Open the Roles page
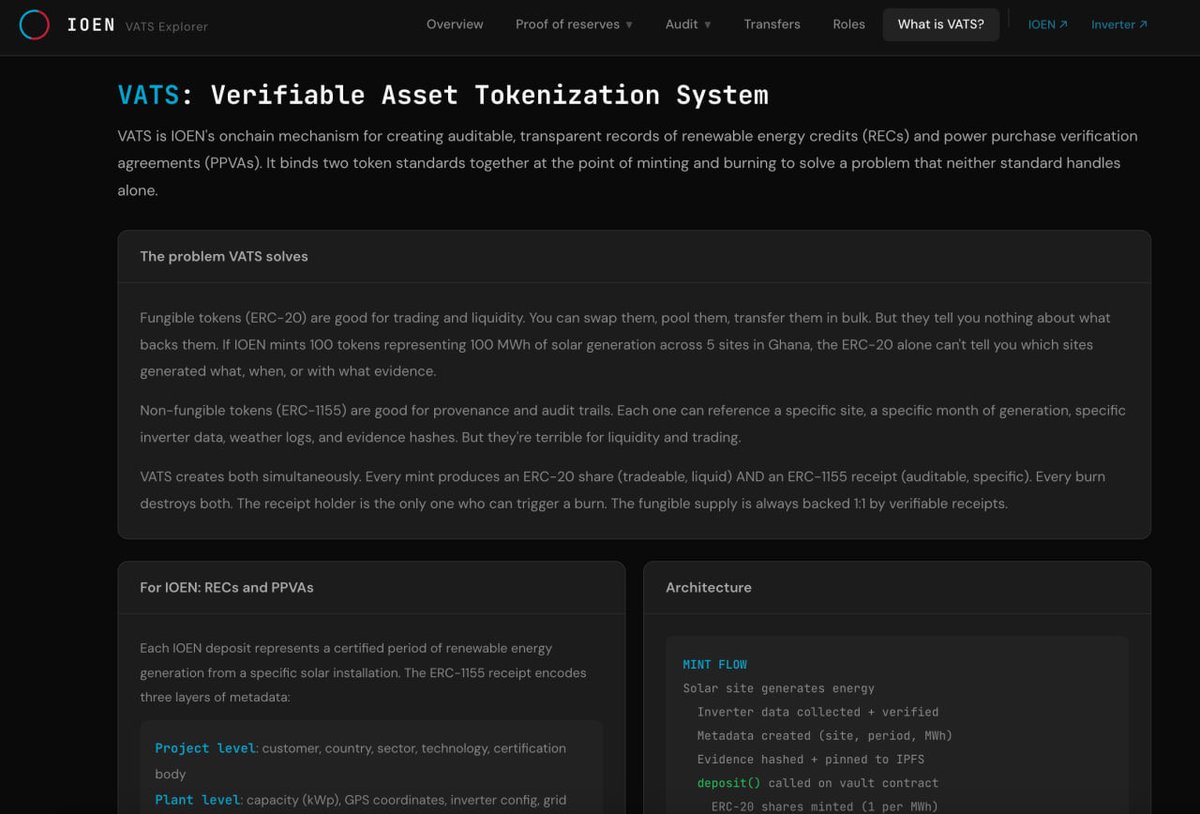Screen dimensions: 1200x814 (849, 24)
